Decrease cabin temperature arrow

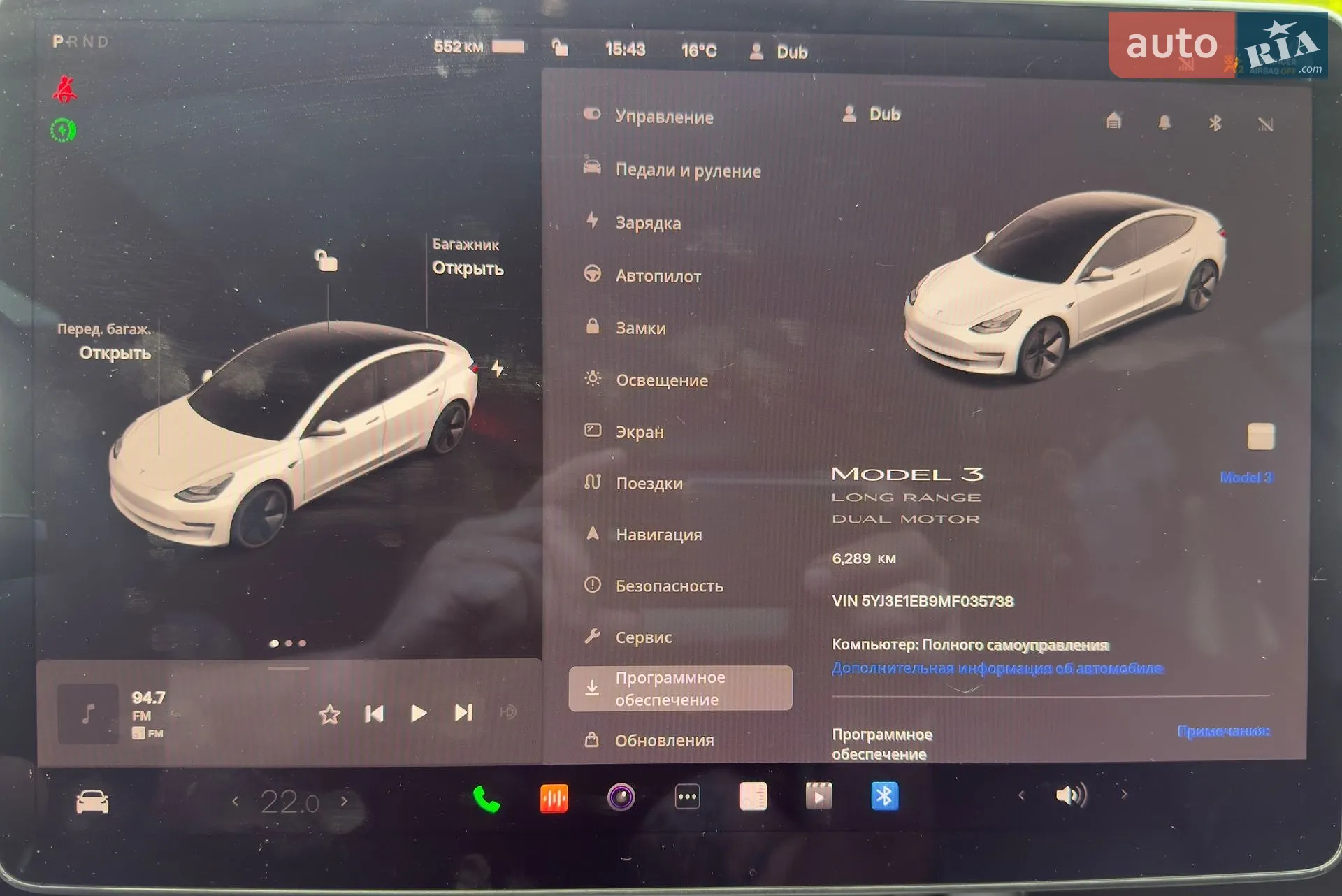pos(236,801)
